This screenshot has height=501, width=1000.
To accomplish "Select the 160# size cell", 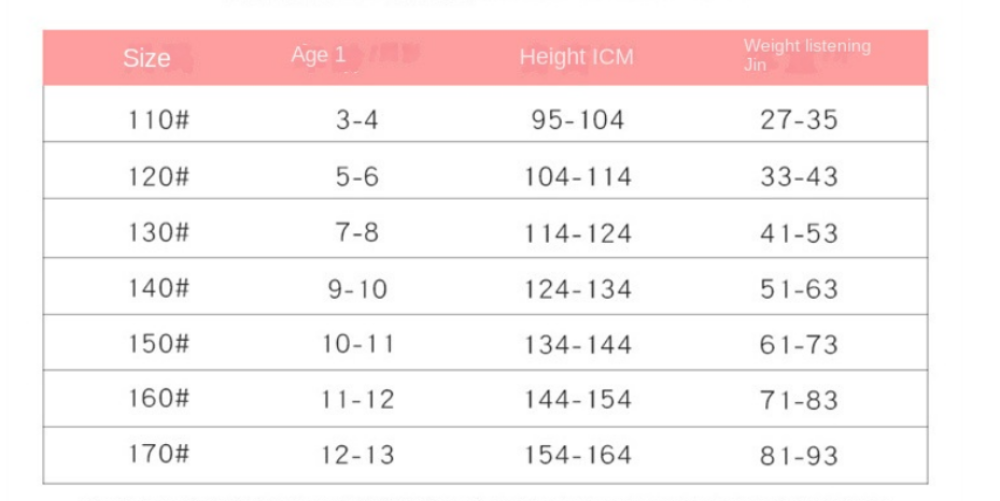I will 159,399.
